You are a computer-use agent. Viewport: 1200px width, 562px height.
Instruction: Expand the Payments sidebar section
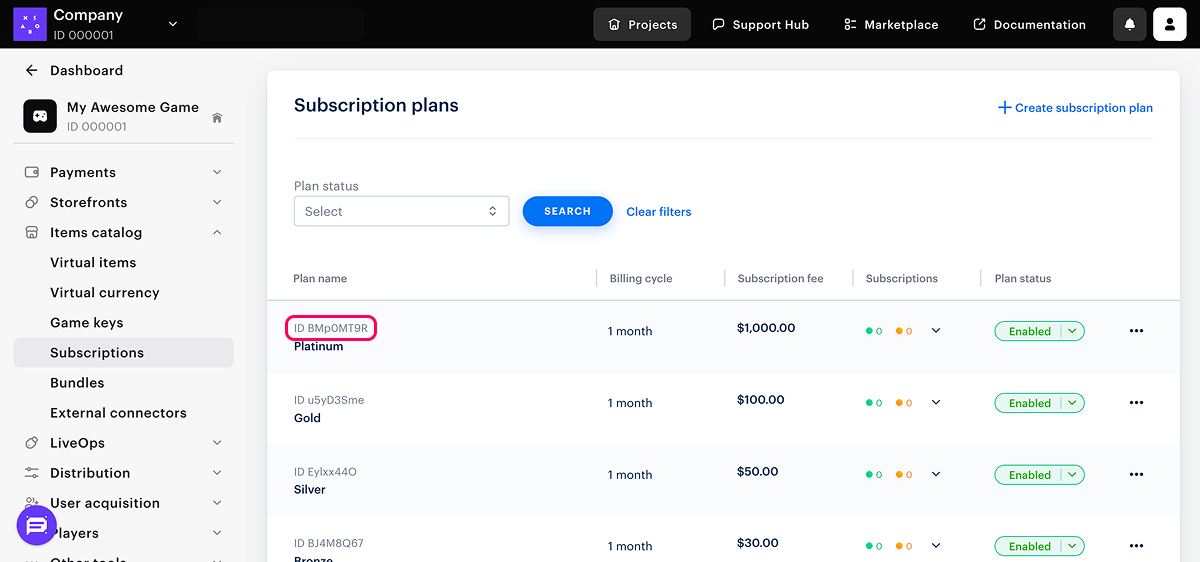click(123, 172)
